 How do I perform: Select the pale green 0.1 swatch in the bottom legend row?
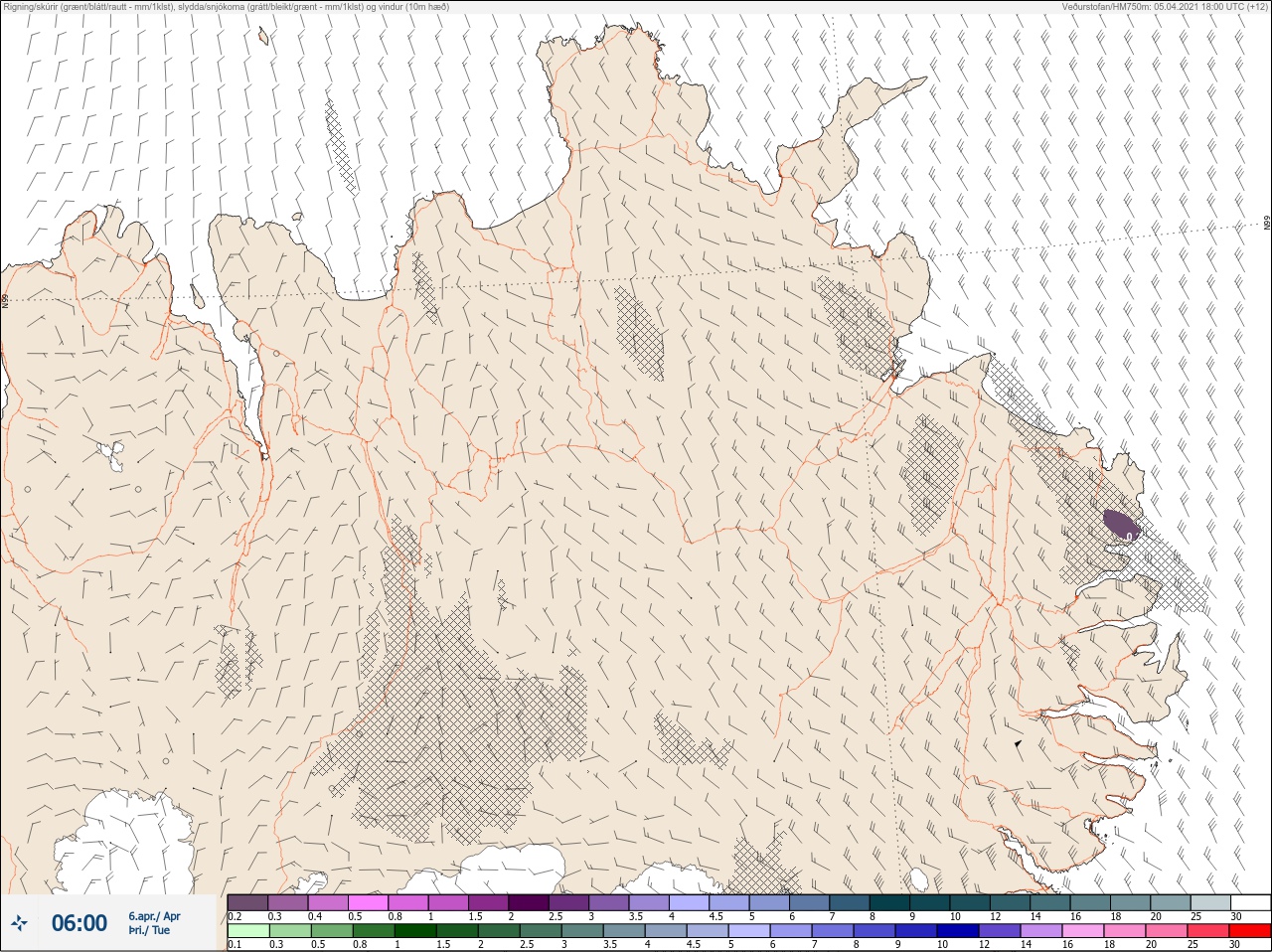(x=247, y=931)
